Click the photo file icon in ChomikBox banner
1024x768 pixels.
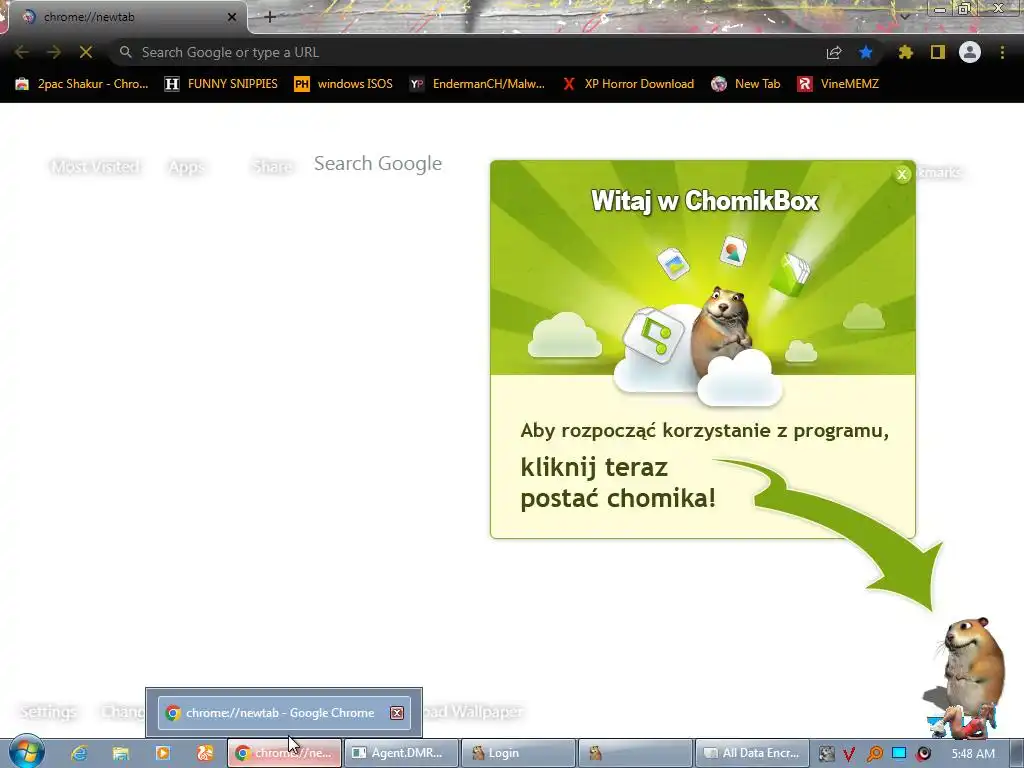(673, 263)
